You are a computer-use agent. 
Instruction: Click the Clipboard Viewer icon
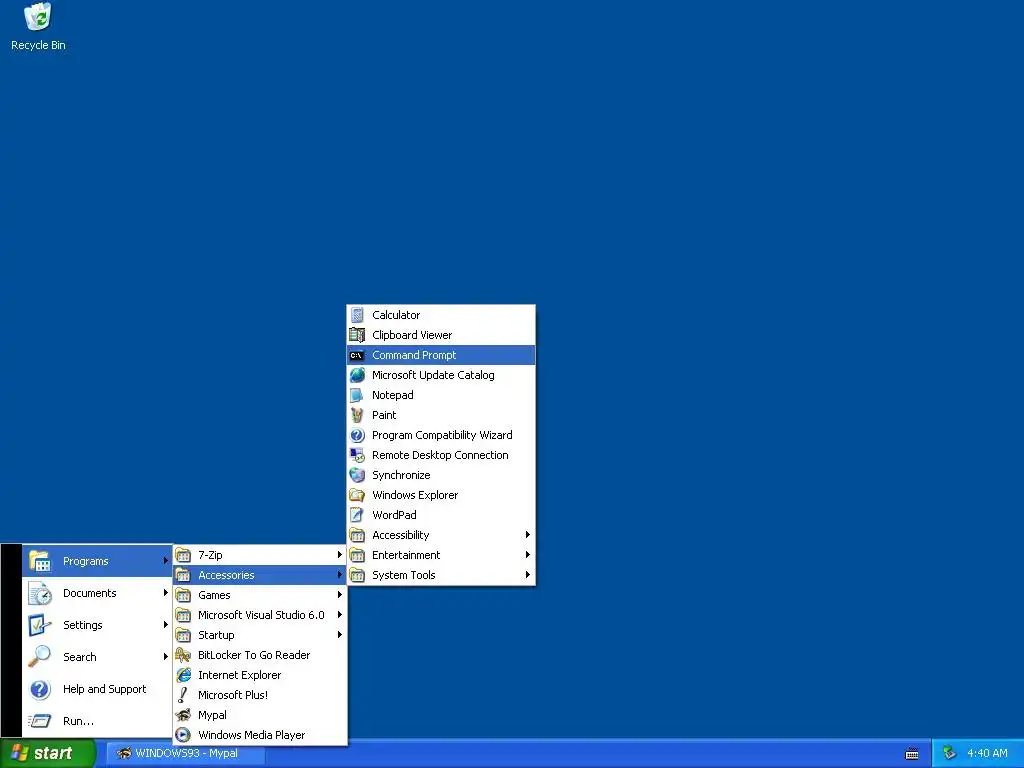point(357,335)
